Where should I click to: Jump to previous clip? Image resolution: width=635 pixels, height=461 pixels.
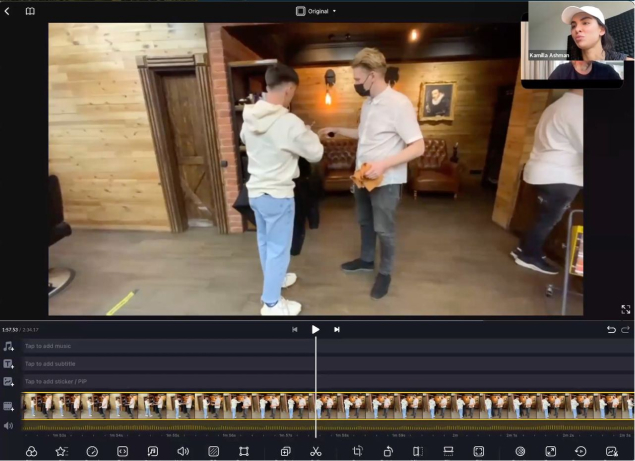(295, 330)
